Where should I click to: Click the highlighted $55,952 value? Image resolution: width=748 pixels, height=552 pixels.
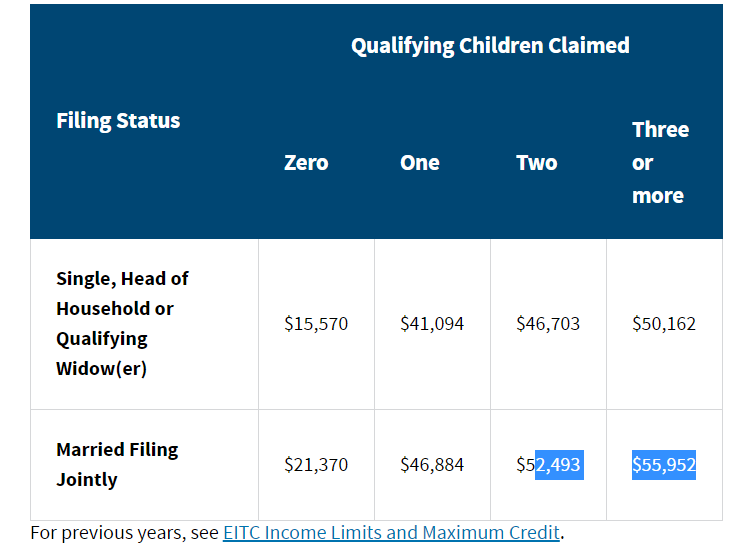click(664, 465)
